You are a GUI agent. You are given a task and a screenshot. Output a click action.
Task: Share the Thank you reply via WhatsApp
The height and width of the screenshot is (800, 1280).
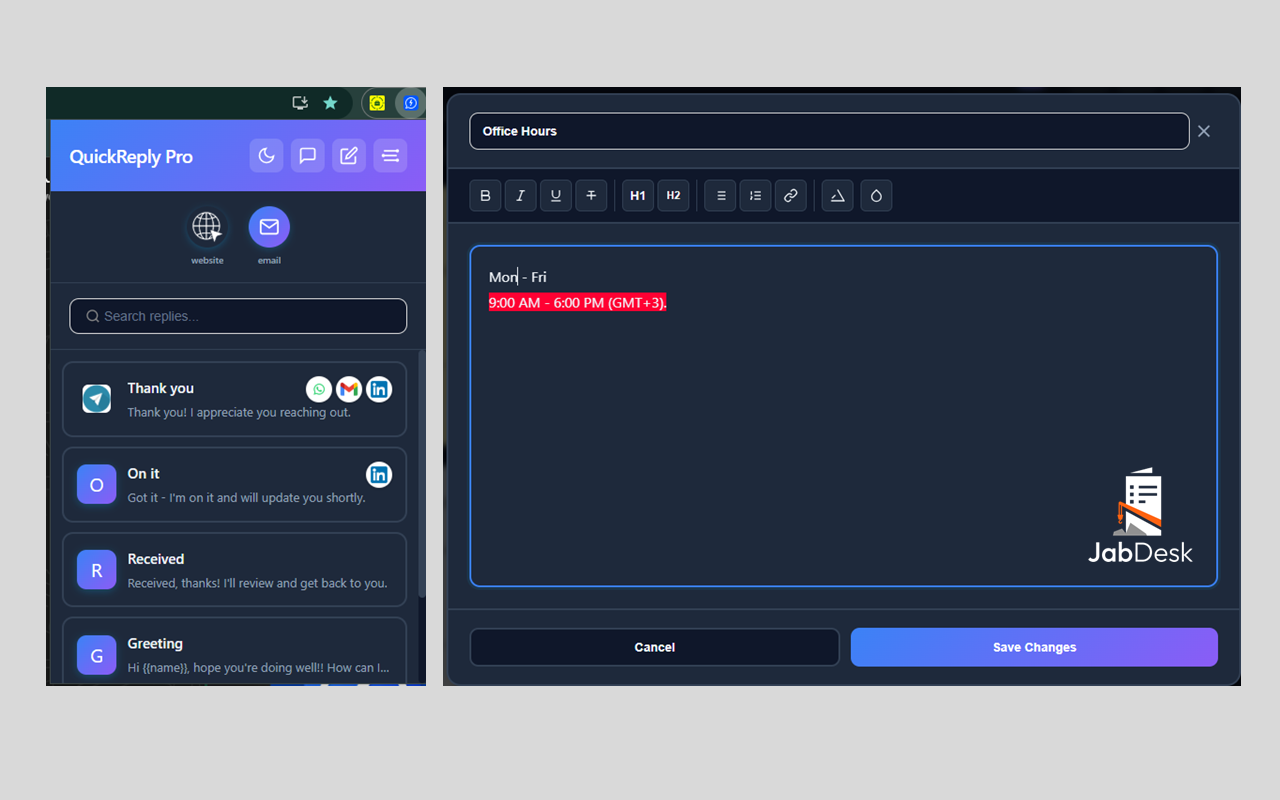pos(318,389)
